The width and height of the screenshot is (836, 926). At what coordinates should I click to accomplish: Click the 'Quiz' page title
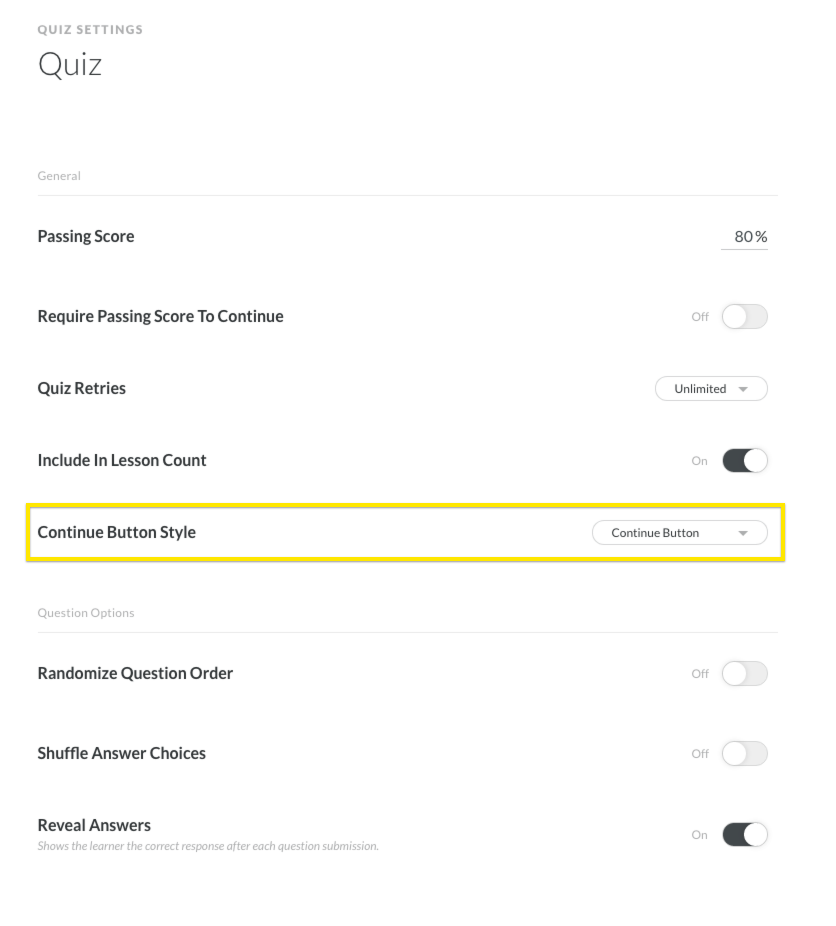click(70, 65)
